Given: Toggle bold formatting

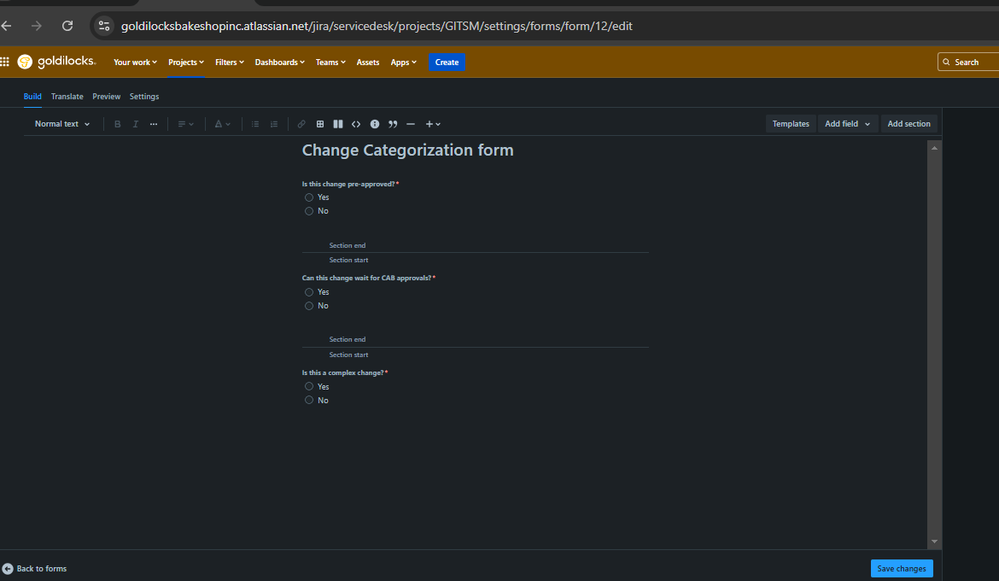Looking at the screenshot, I should 117,124.
